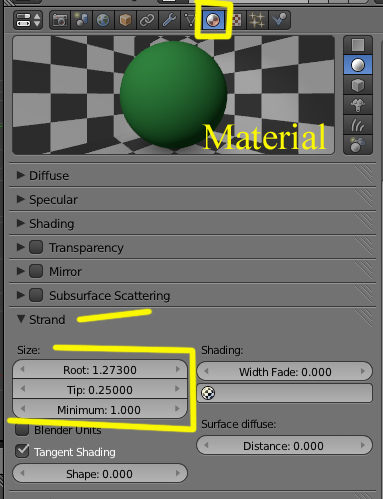
Task: Enable the Mirror checkbox
Action: click(x=36, y=271)
